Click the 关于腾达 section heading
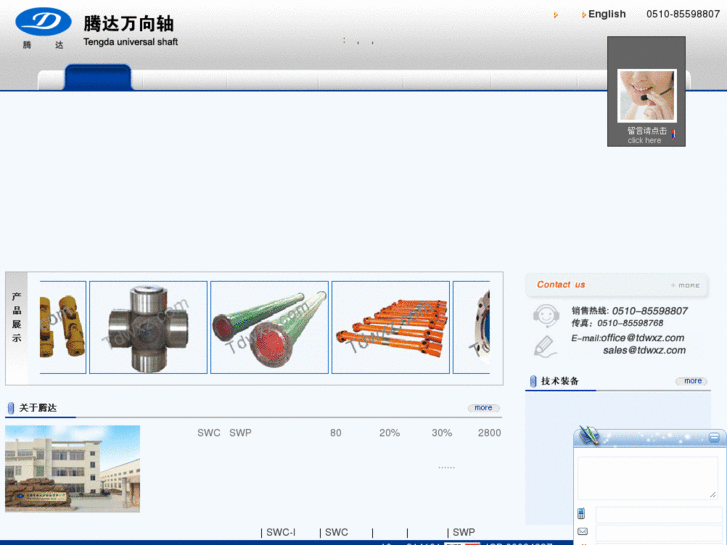 point(38,408)
